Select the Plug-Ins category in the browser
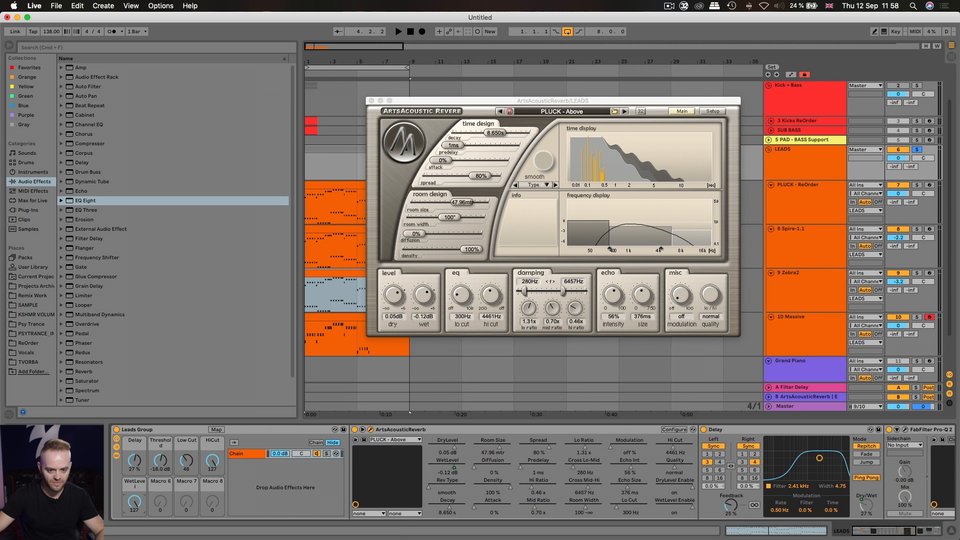The image size is (960, 540). click(x=28, y=210)
